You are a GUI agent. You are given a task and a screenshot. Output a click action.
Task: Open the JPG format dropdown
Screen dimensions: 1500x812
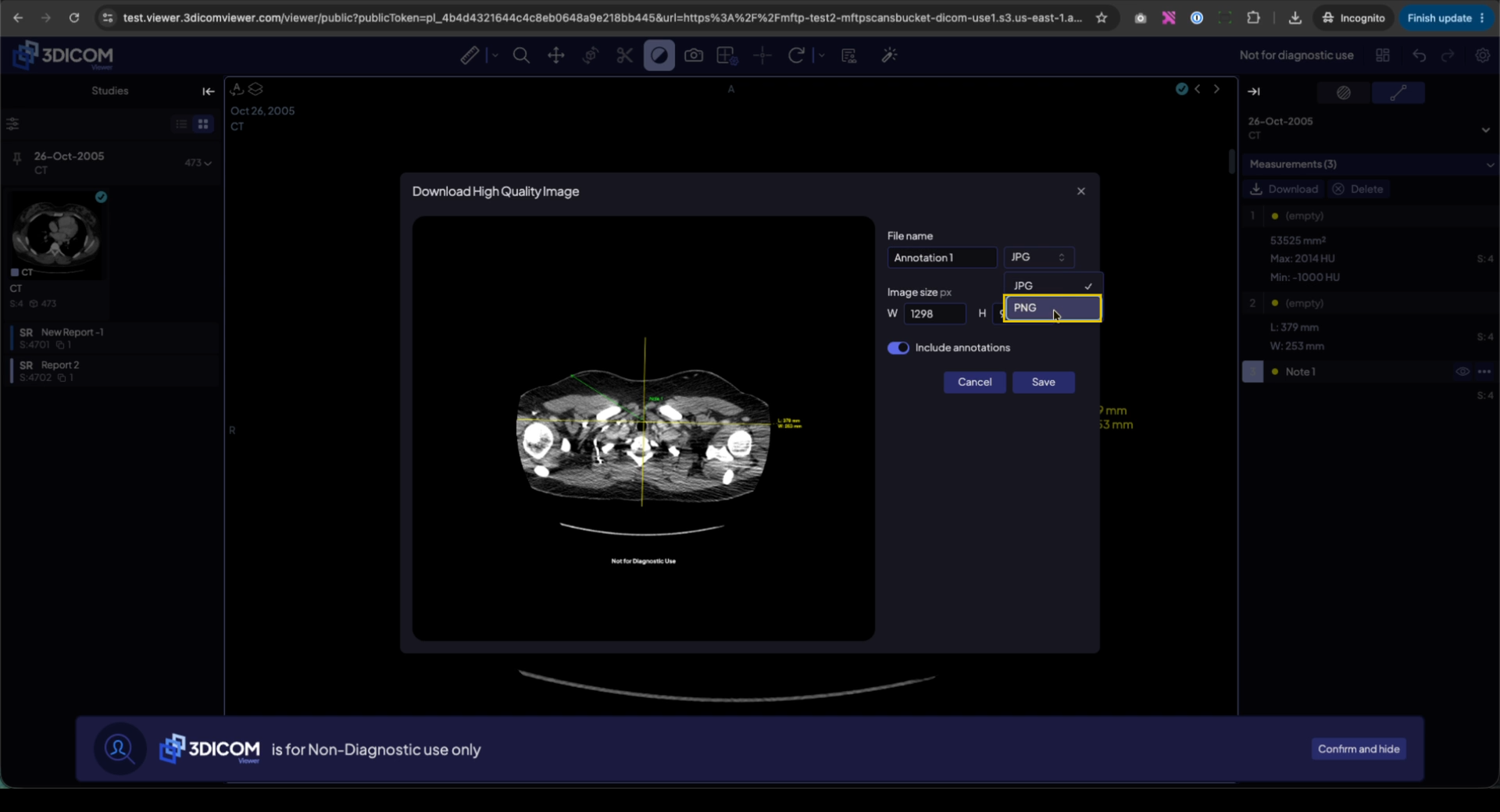[1038, 258]
